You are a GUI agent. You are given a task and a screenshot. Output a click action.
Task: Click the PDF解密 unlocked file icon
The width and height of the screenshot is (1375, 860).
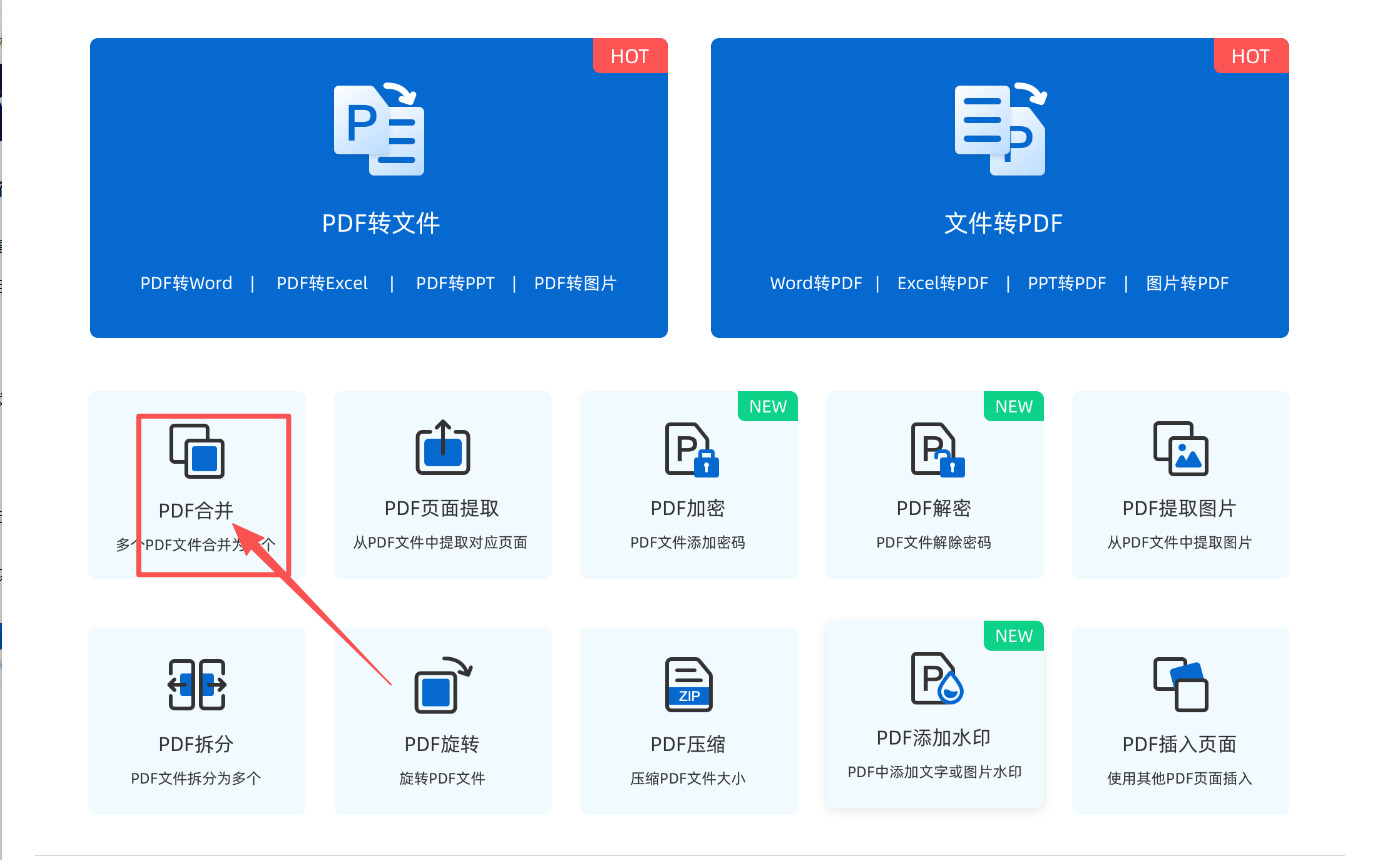[x=938, y=449]
